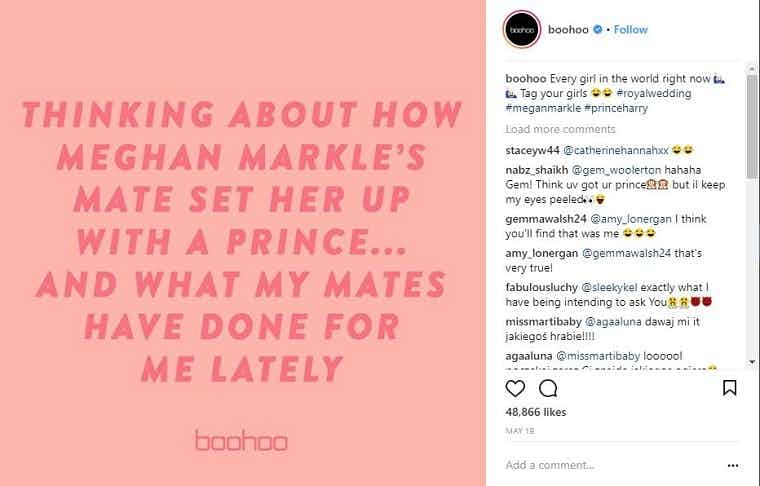
Task: Open staceyw44's profile from the comments
Action: pyautogui.click(x=531, y=150)
